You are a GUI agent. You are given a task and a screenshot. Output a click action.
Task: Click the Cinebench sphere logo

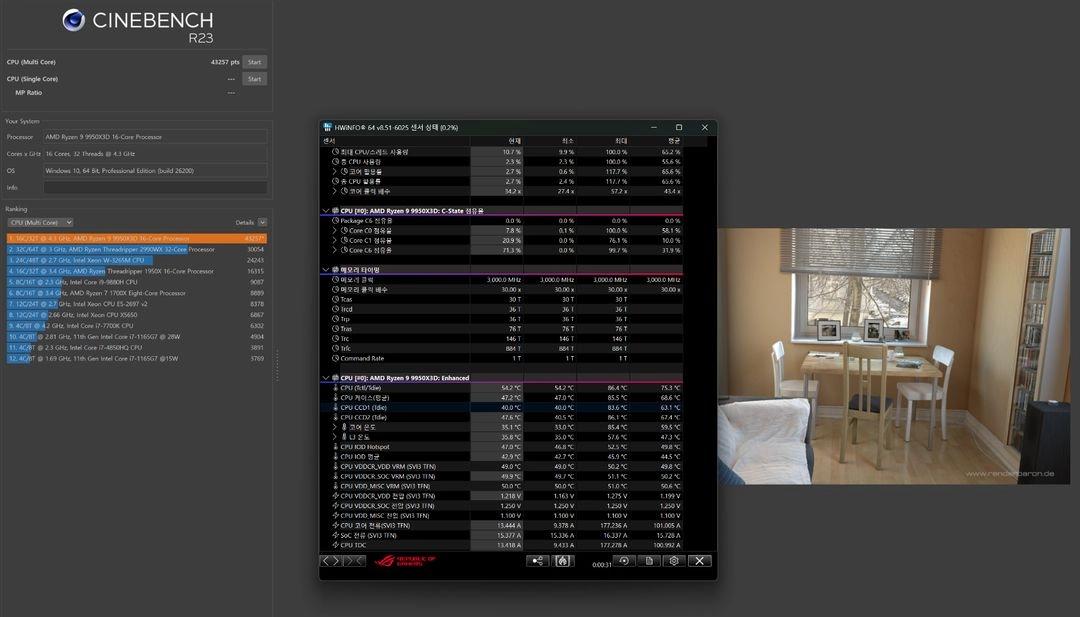point(73,20)
